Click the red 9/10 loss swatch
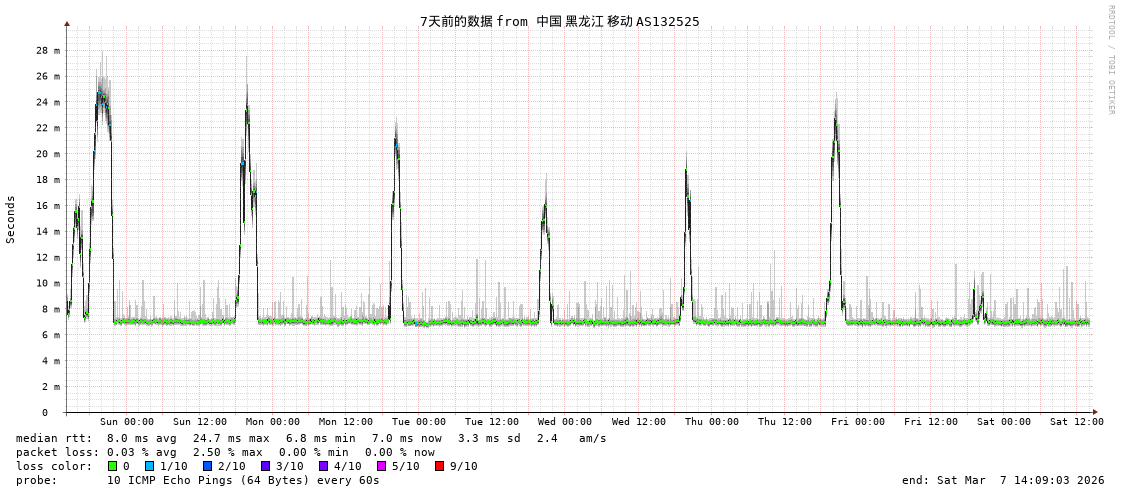The image size is (1121, 494). point(440,466)
